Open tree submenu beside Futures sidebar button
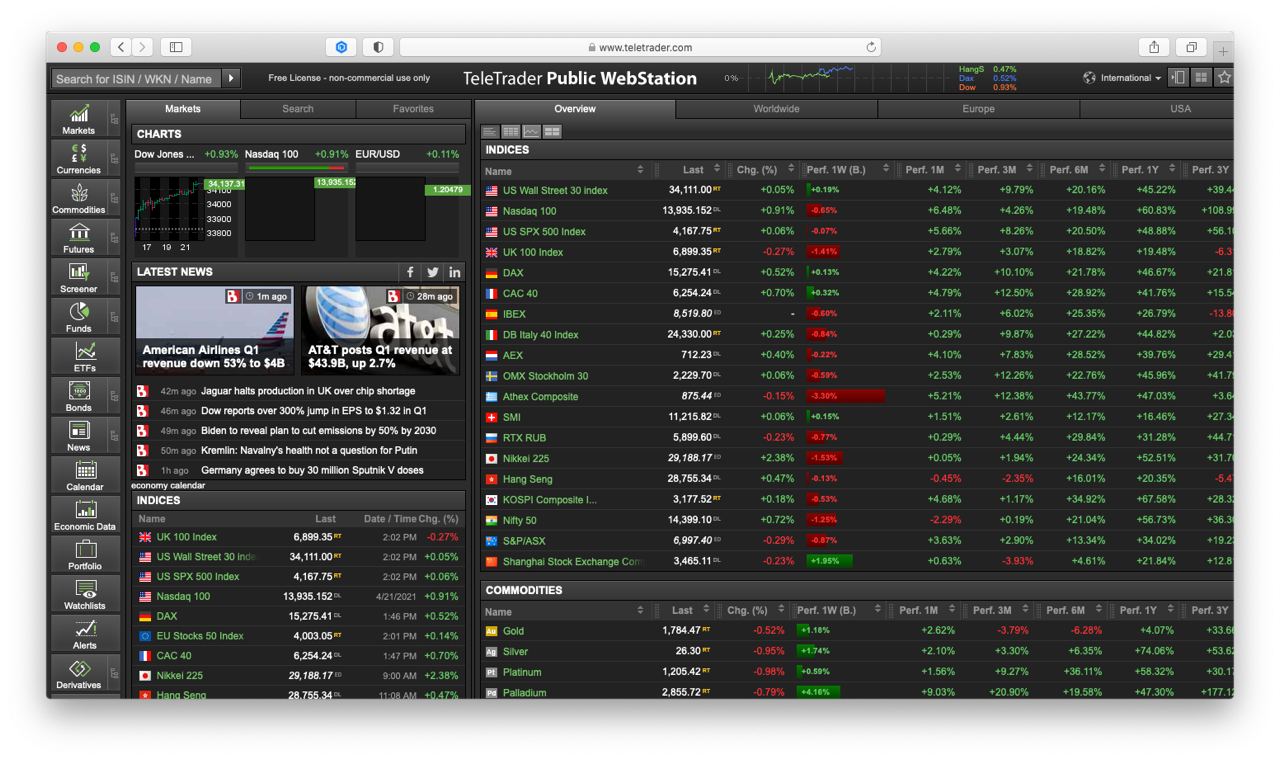This screenshot has width=1280, height=760. pos(114,238)
